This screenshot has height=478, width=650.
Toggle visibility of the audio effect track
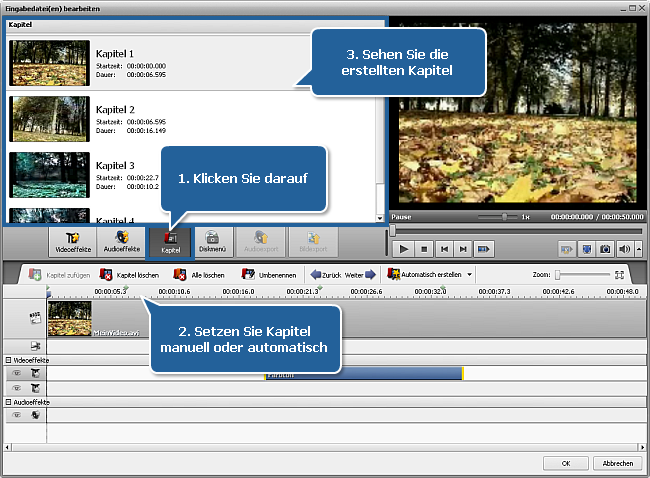[17, 415]
